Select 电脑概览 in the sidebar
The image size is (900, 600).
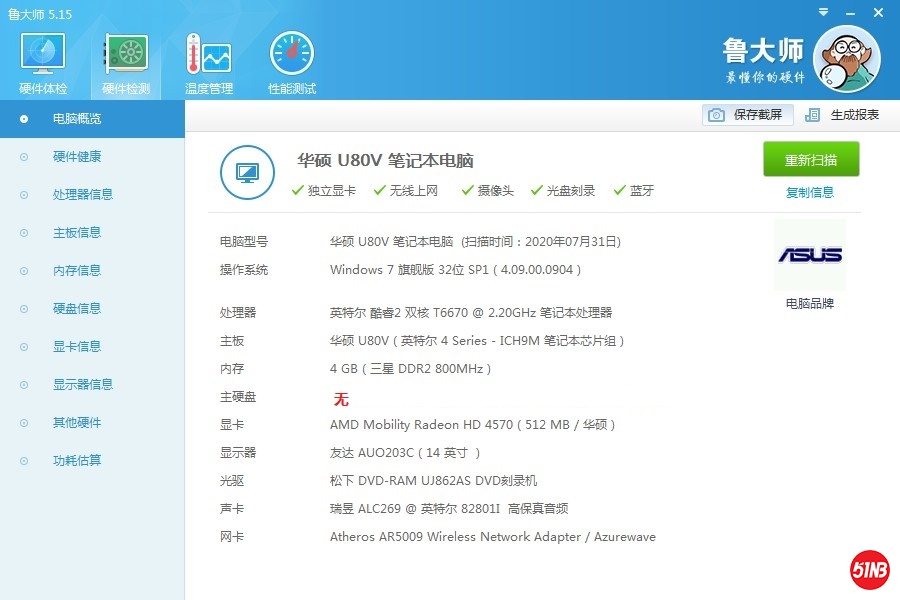(x=77, y=119)
